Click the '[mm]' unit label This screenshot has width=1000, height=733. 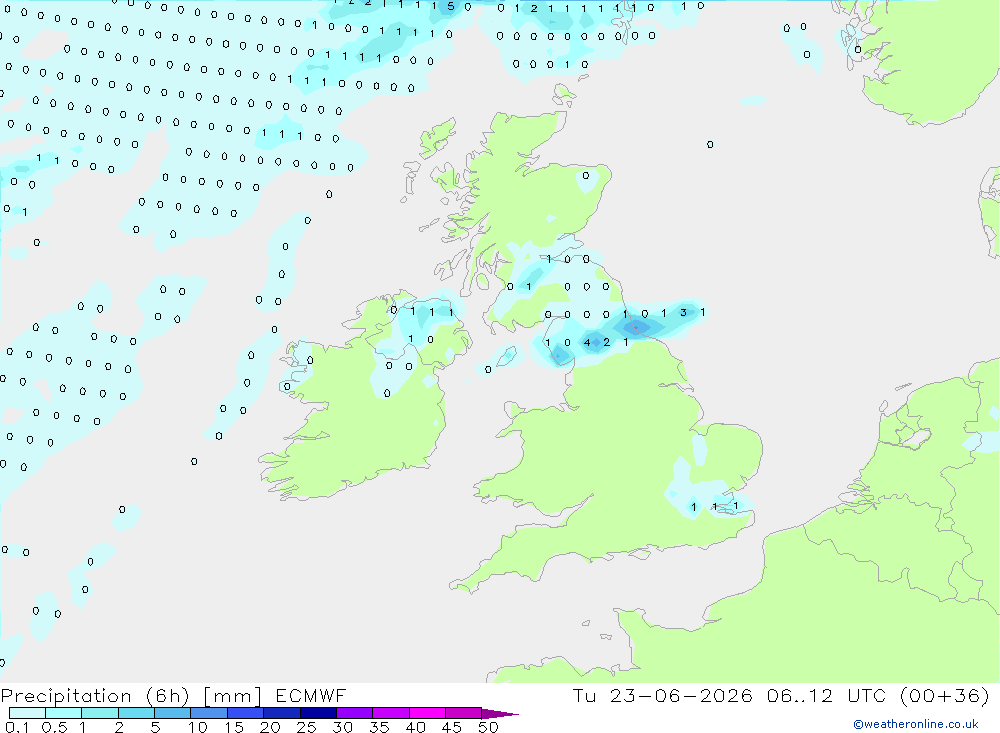pyautogui.click(x=232, y=696)
